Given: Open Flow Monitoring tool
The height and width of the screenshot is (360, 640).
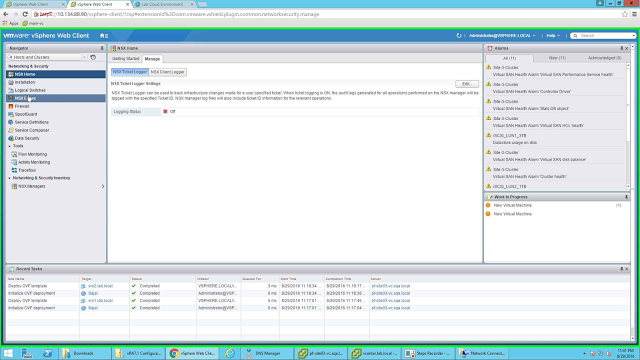Looking at the screenshot, I should point(32,154).
